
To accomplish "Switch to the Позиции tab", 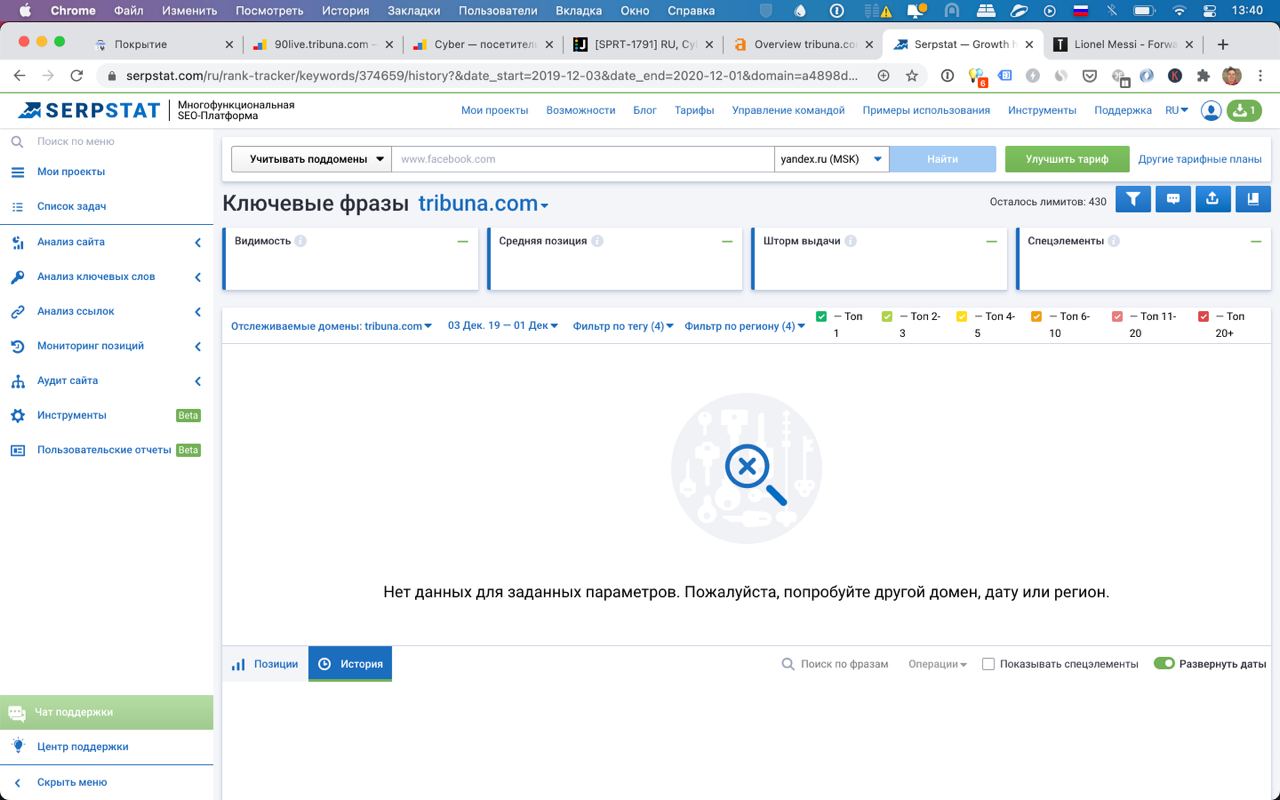I will [265, 664].
